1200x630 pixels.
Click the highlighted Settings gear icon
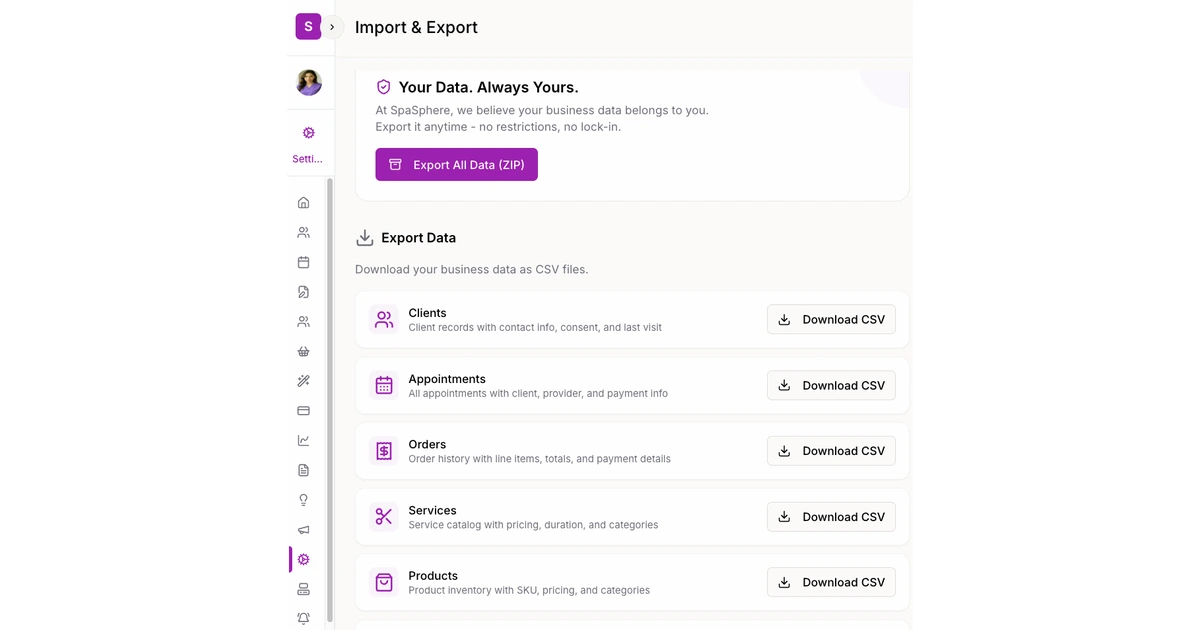(303, 559)
